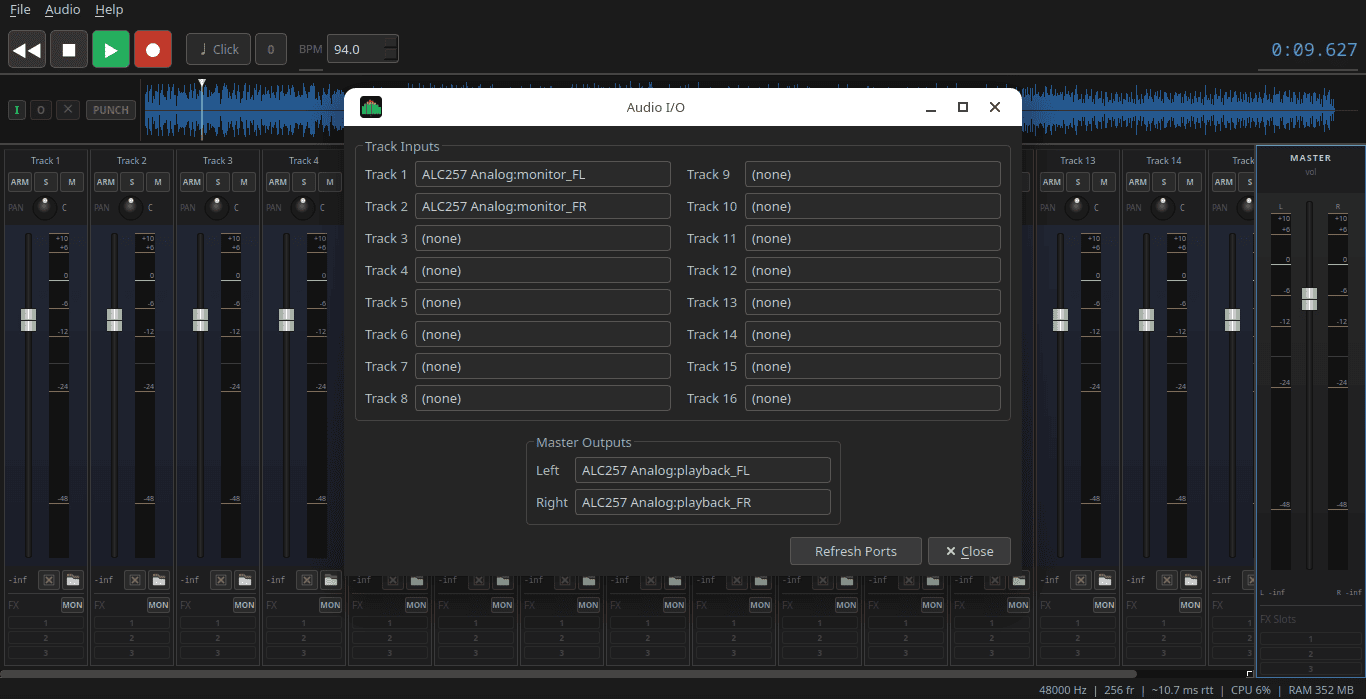Load file into Track 14 via folder icon
The image size is (1366, 699).
[1191, 580]
